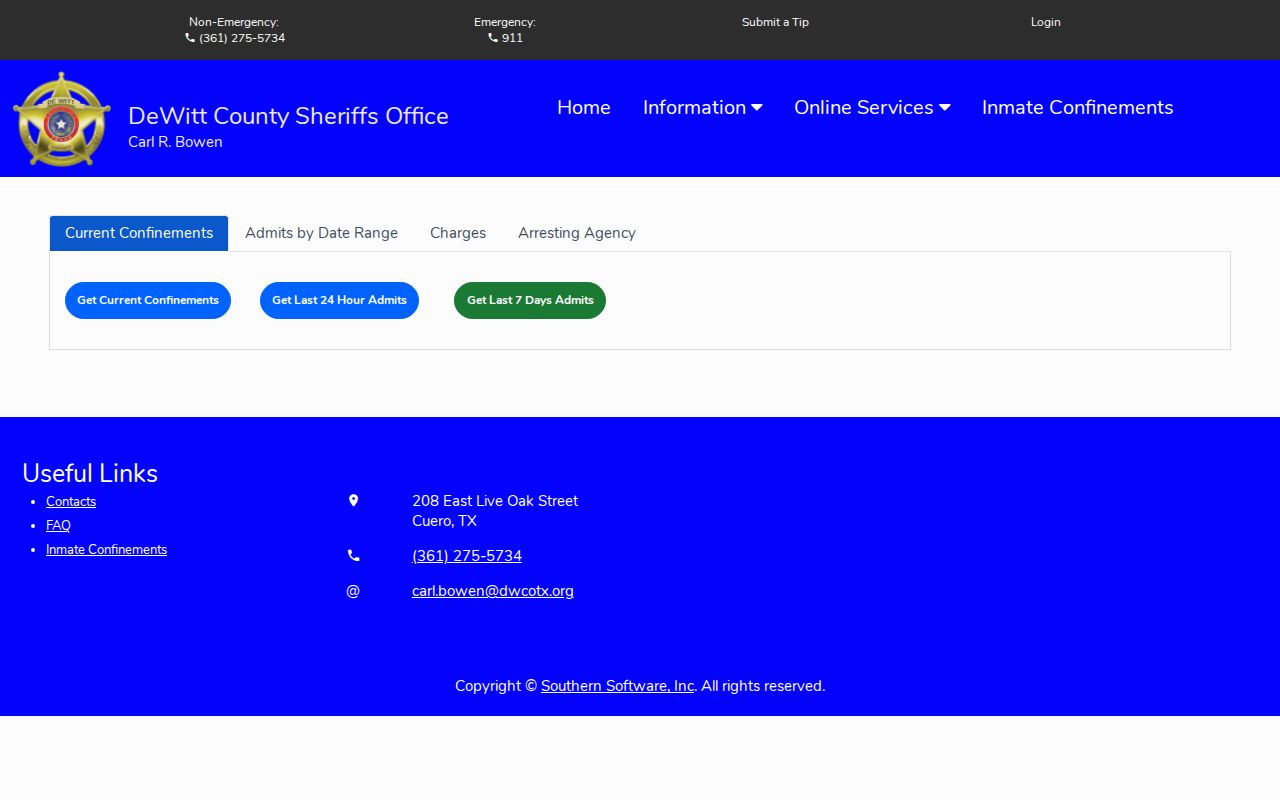
Task: Switch to the Charges tab
Action: click(x=458, y=233)
